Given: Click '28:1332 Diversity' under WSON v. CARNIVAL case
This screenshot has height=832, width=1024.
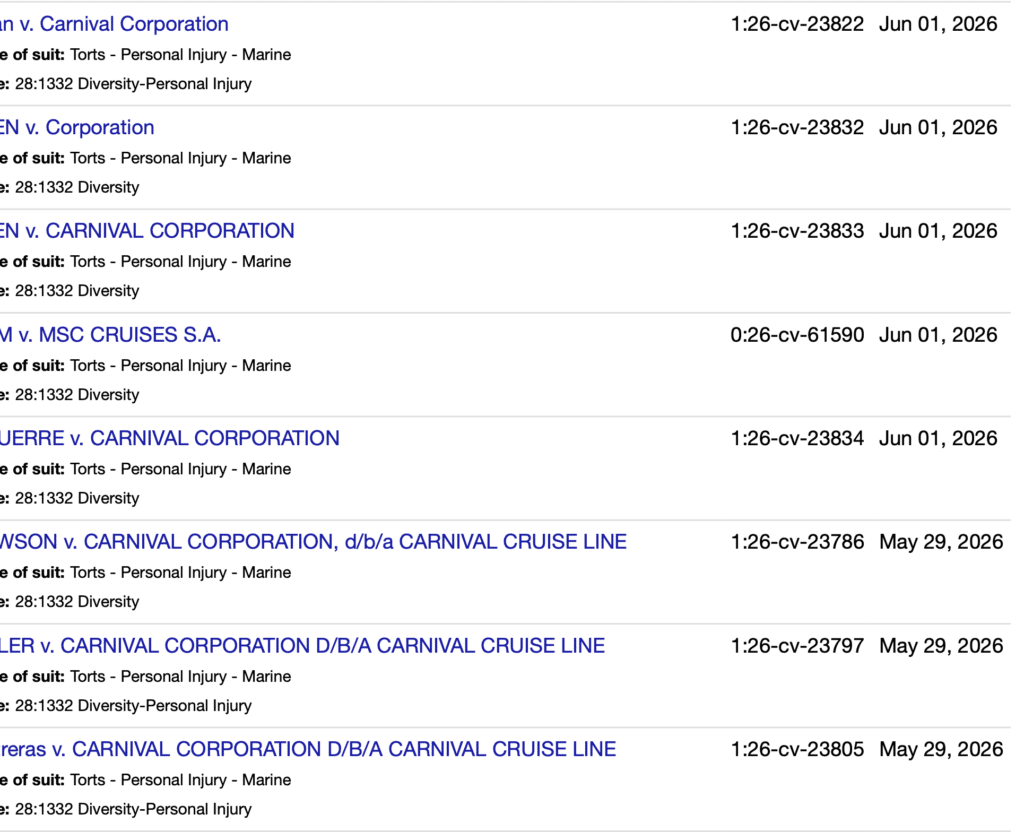Looking at the screenshot, I should point(77,602).
